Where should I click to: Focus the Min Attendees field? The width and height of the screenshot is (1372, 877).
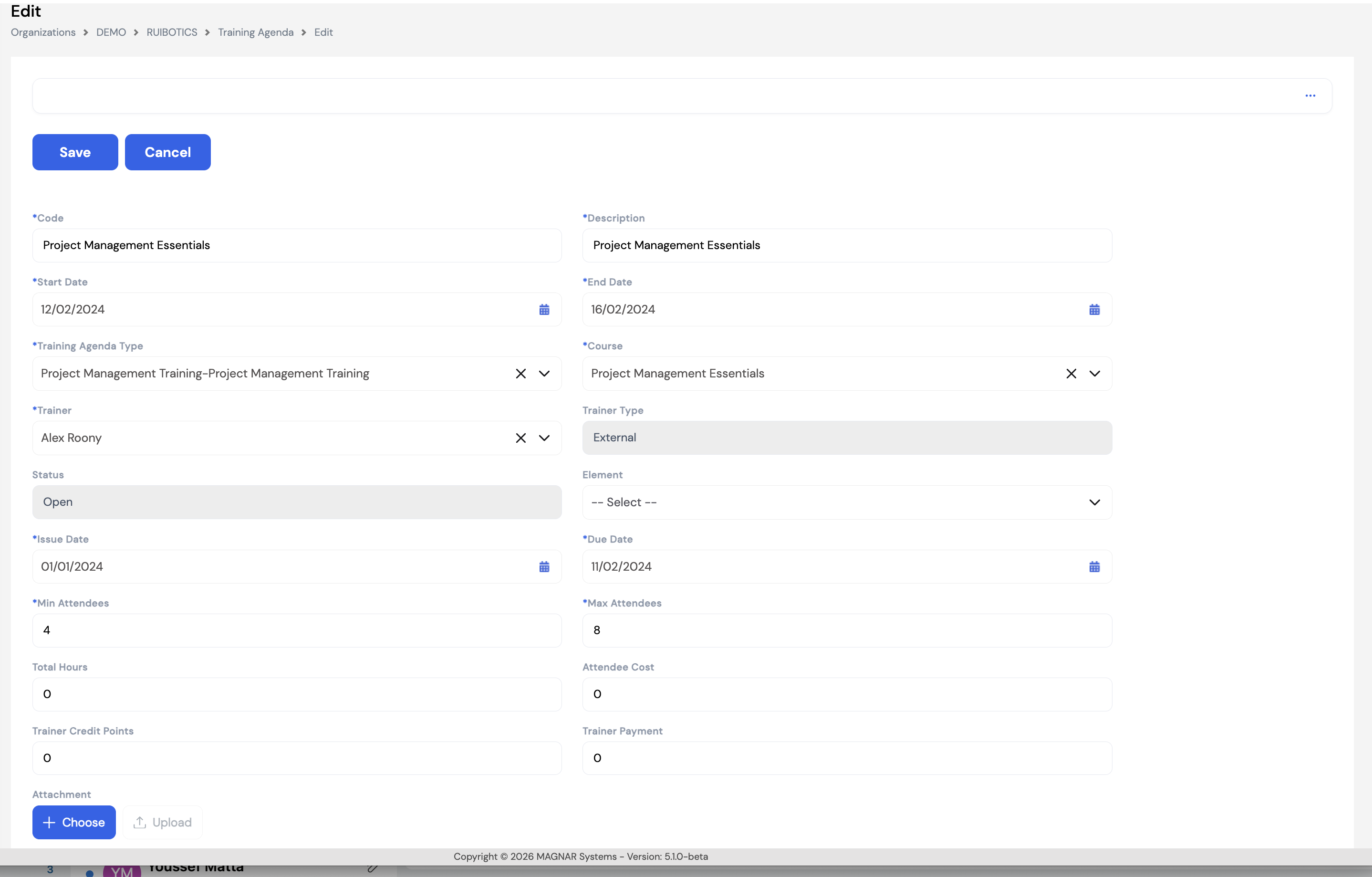coord(297,630)
